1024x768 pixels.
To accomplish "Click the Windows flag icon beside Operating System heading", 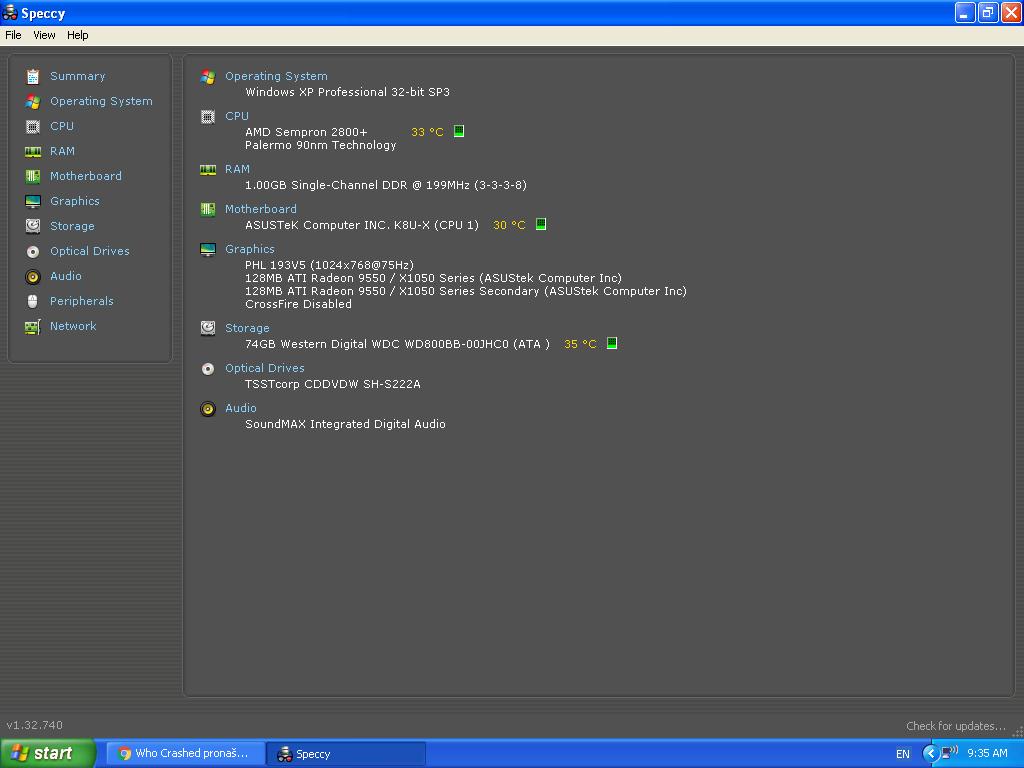I will click(208, 76).
